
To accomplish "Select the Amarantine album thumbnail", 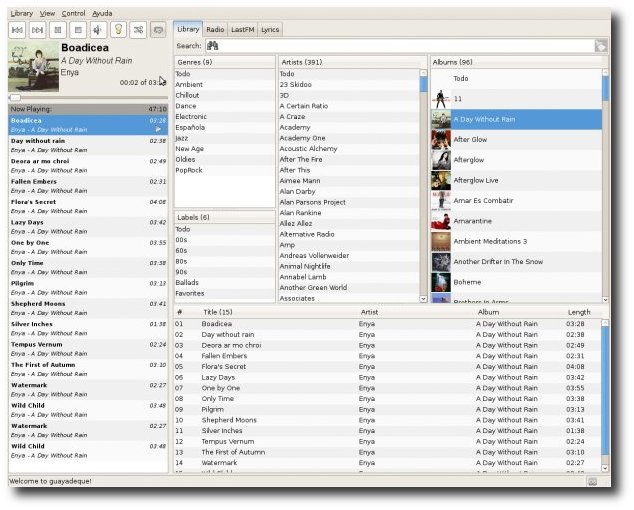I will [x=441, y=221].
